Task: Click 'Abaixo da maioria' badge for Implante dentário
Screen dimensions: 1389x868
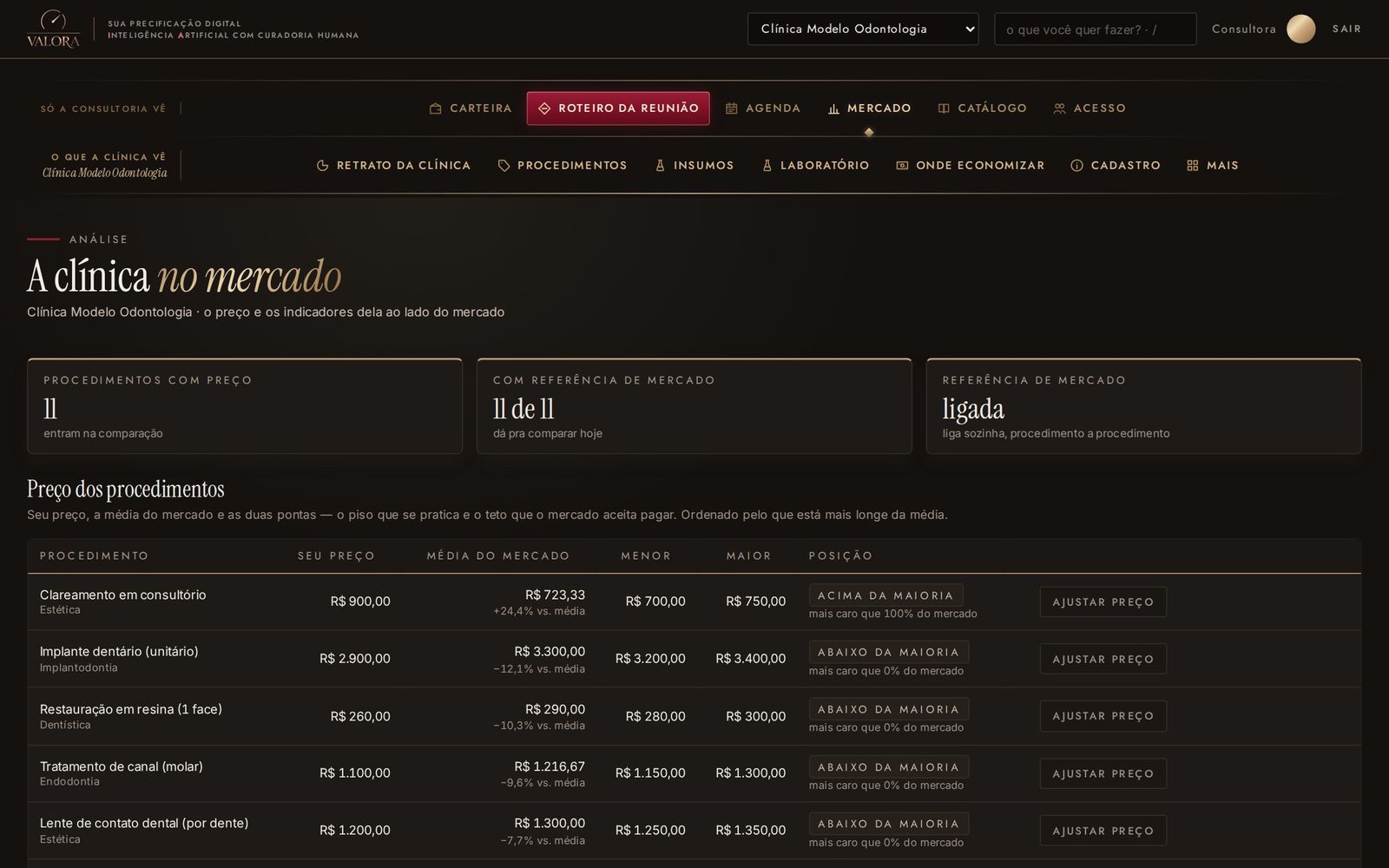Action: coord(889,652)
